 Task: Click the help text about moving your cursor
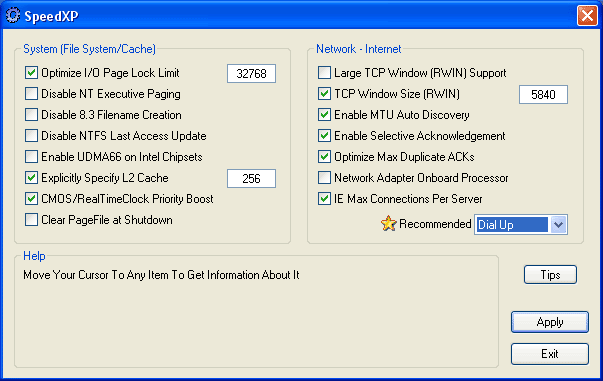161,275
